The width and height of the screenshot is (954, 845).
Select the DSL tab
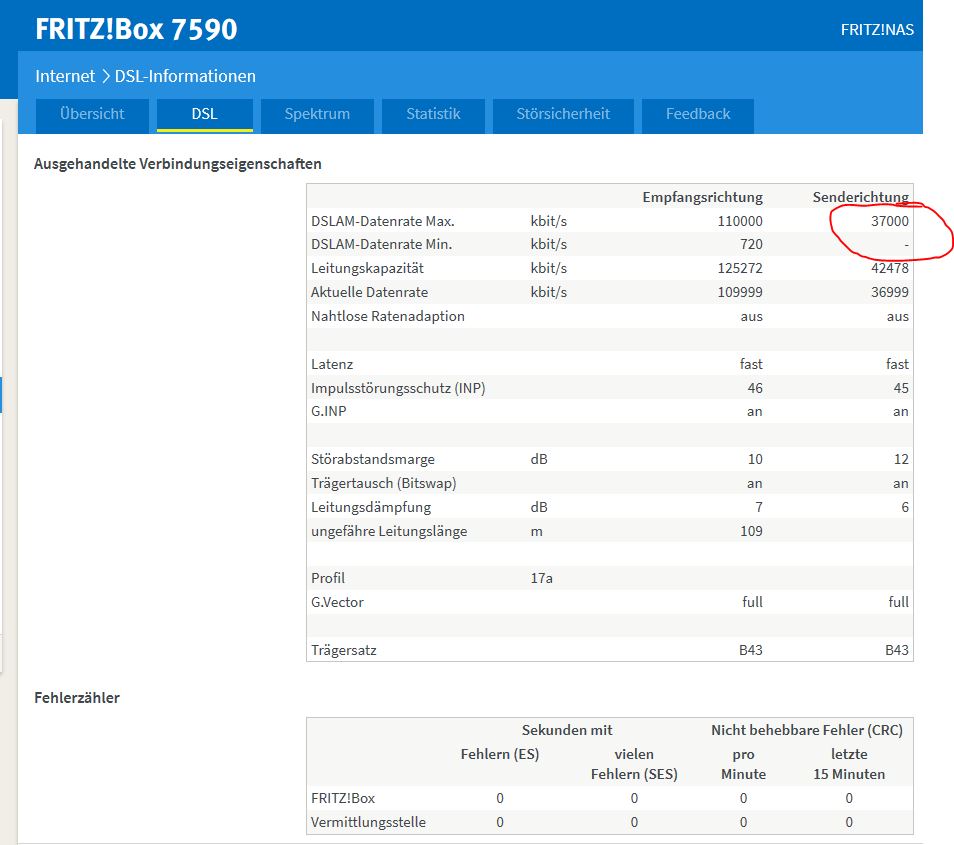pyautogui.click(x=204, y=114)
